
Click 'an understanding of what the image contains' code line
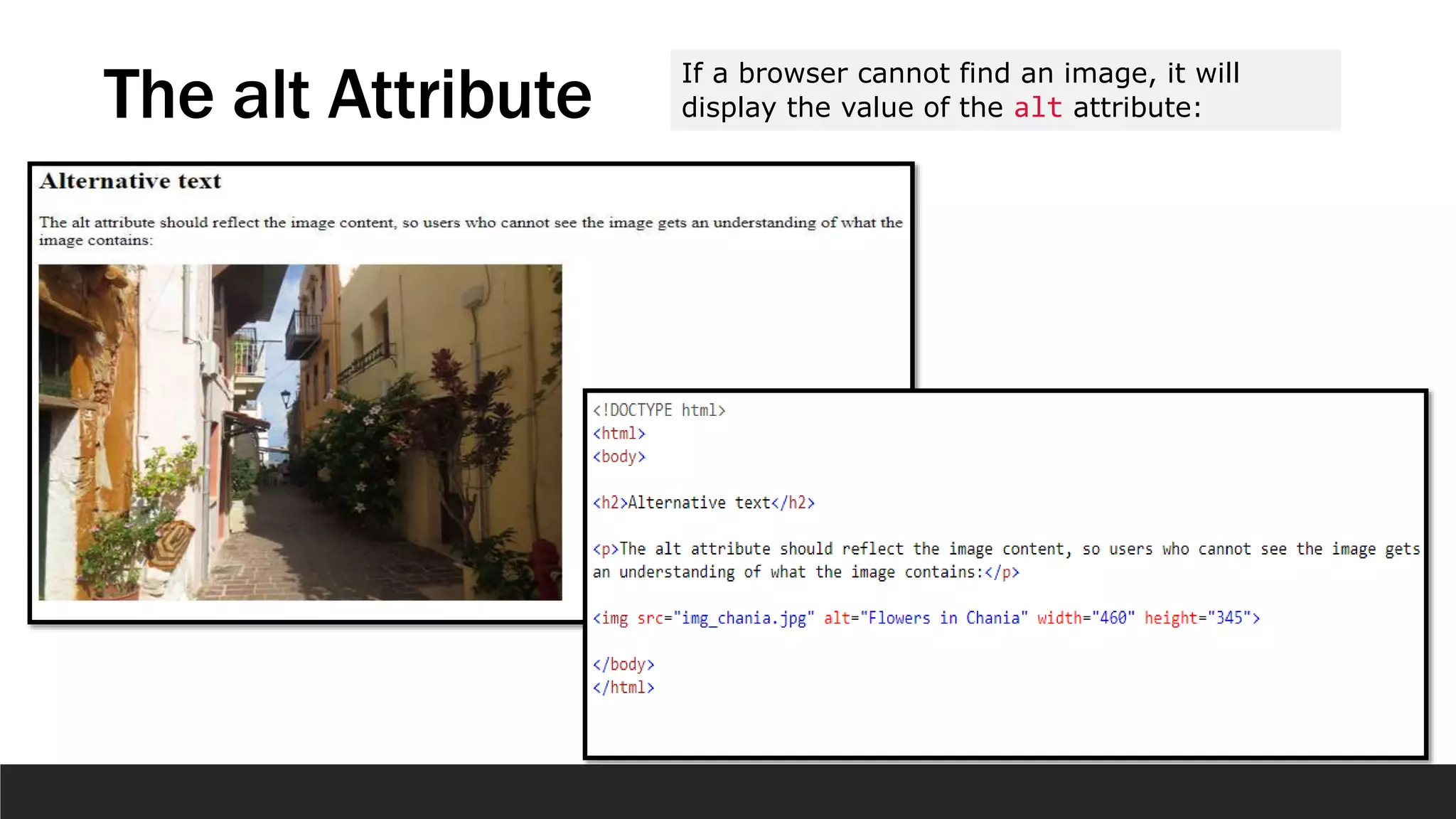pyautogui.click(x=805, y=572)
